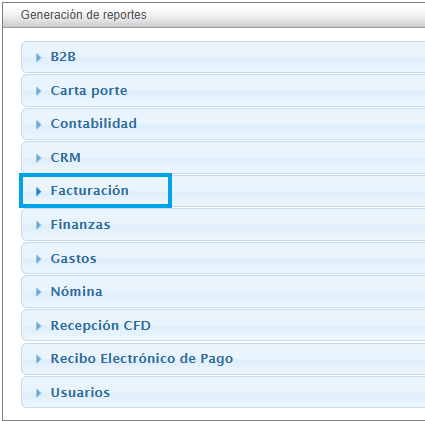Click the arrow beside Contabilidad
Screen dimensions: 425x421
(x=39, y=124)
